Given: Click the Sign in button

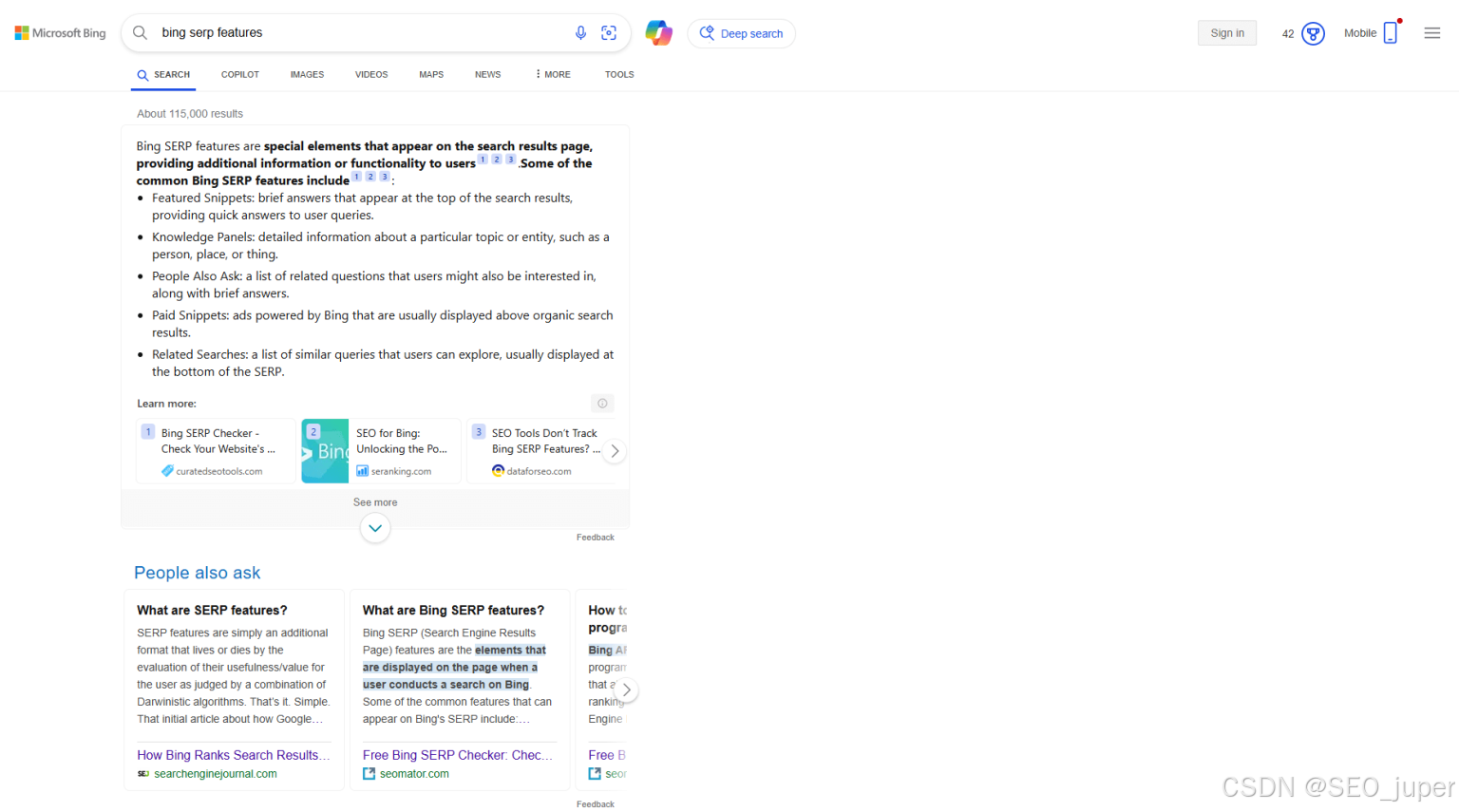Looking at the screenshot, I should 1227,33.
